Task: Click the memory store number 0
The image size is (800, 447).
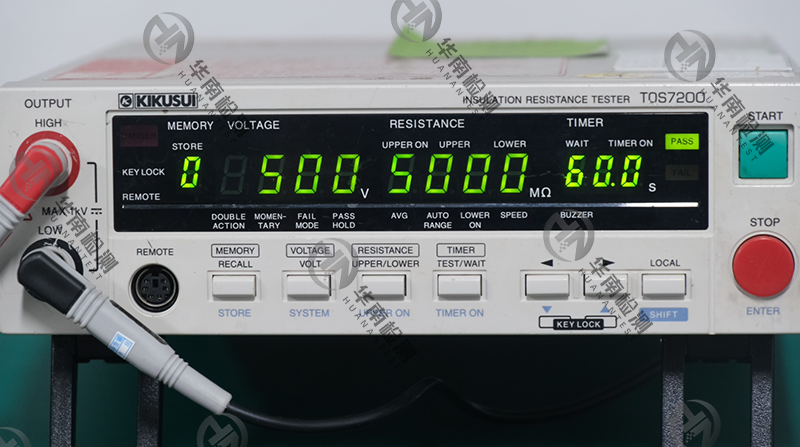Action: click(189, 174)
